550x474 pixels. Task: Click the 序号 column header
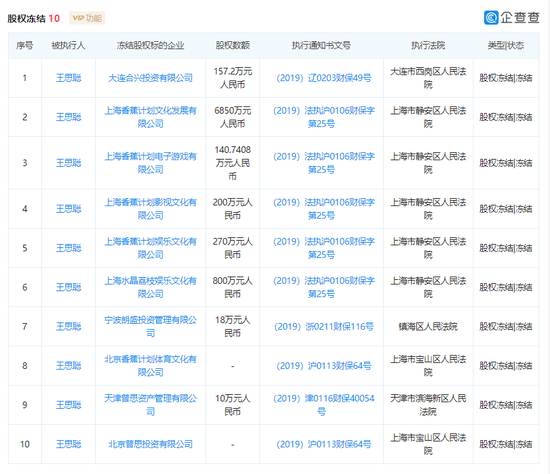click(25, 45)
